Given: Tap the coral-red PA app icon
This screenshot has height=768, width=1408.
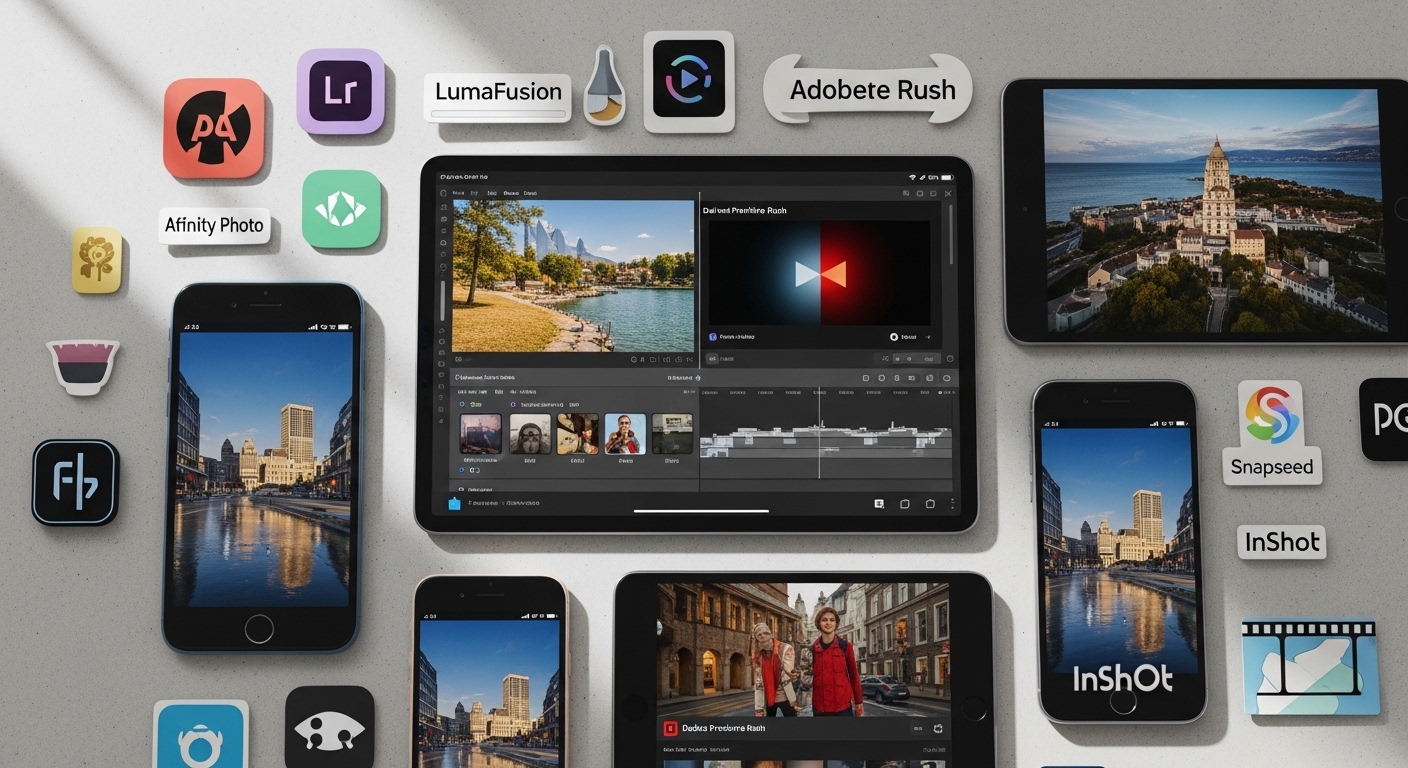Looking at the screenshot, I should pyautogui.click(x=214, y=129).
